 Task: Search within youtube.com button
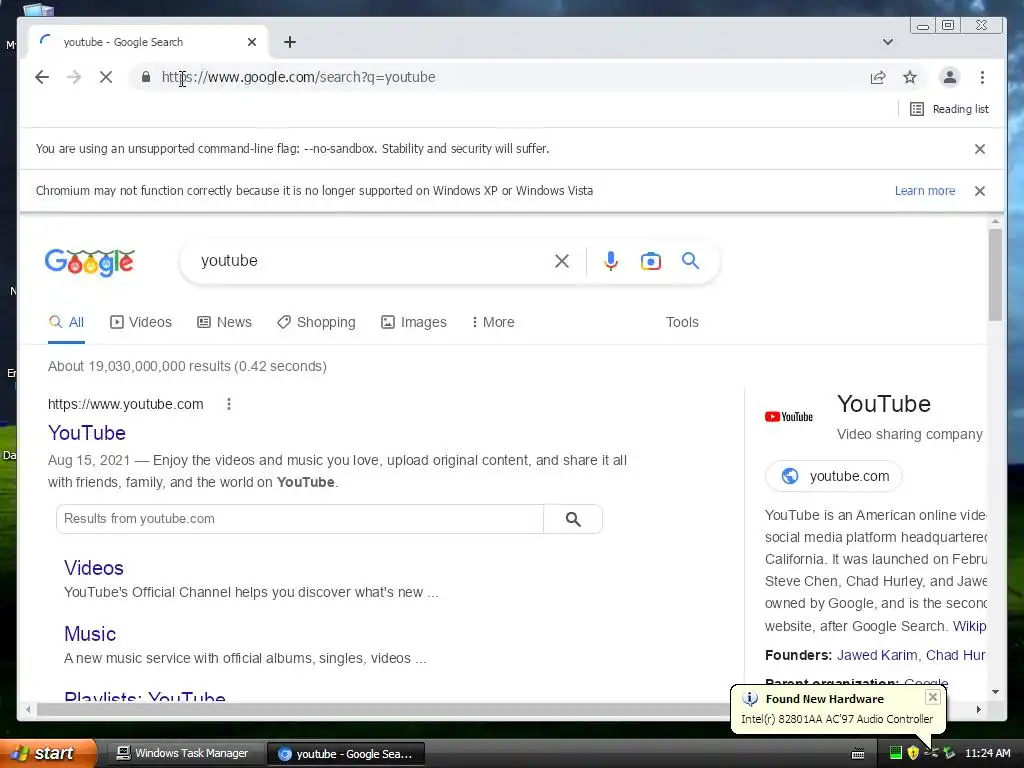pyautogui.click(x=573, y=519)
